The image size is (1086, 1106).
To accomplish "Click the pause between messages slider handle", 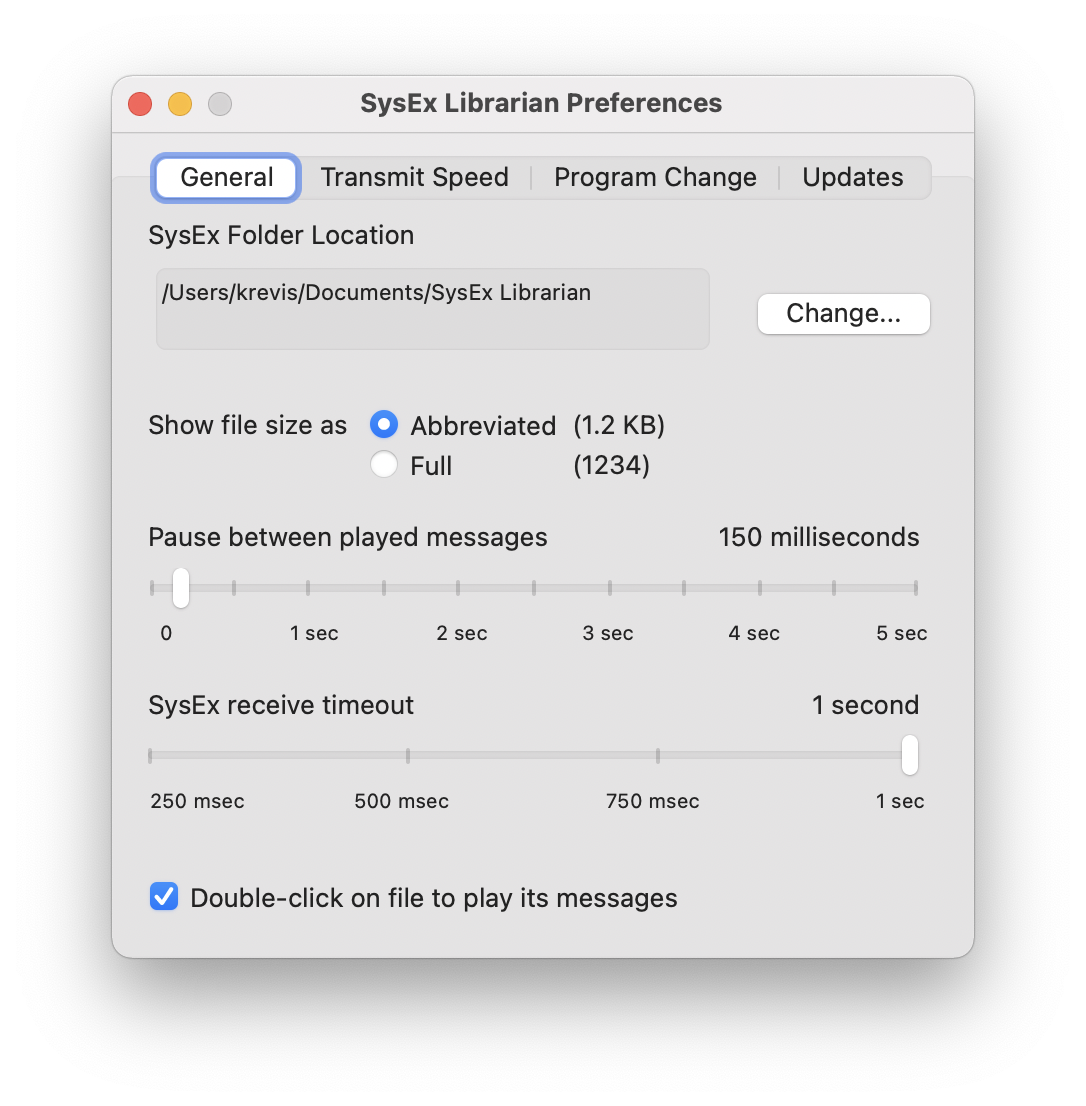I will 181,588.
